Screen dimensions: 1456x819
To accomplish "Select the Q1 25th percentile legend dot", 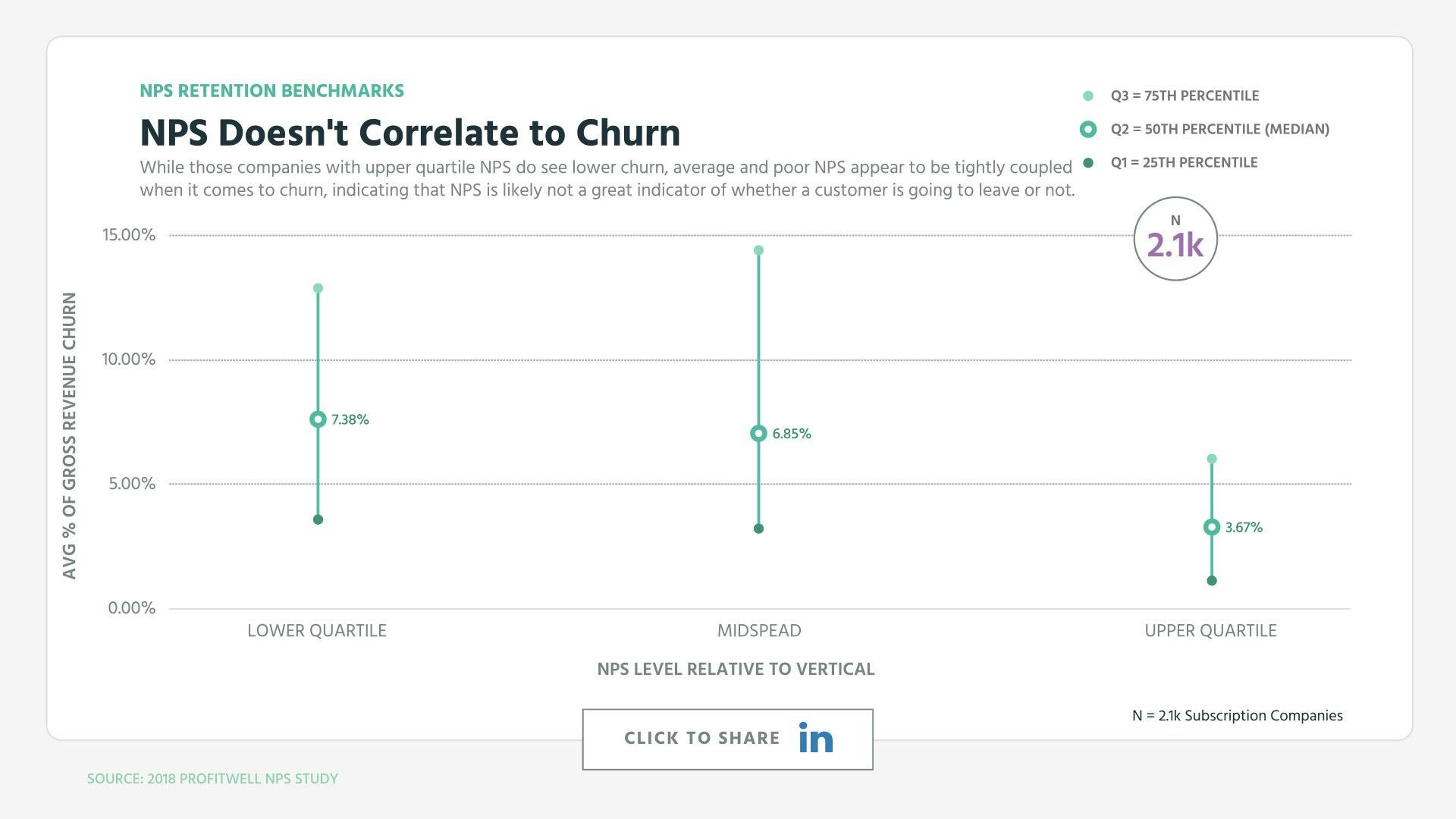I will click(1087, 162).
